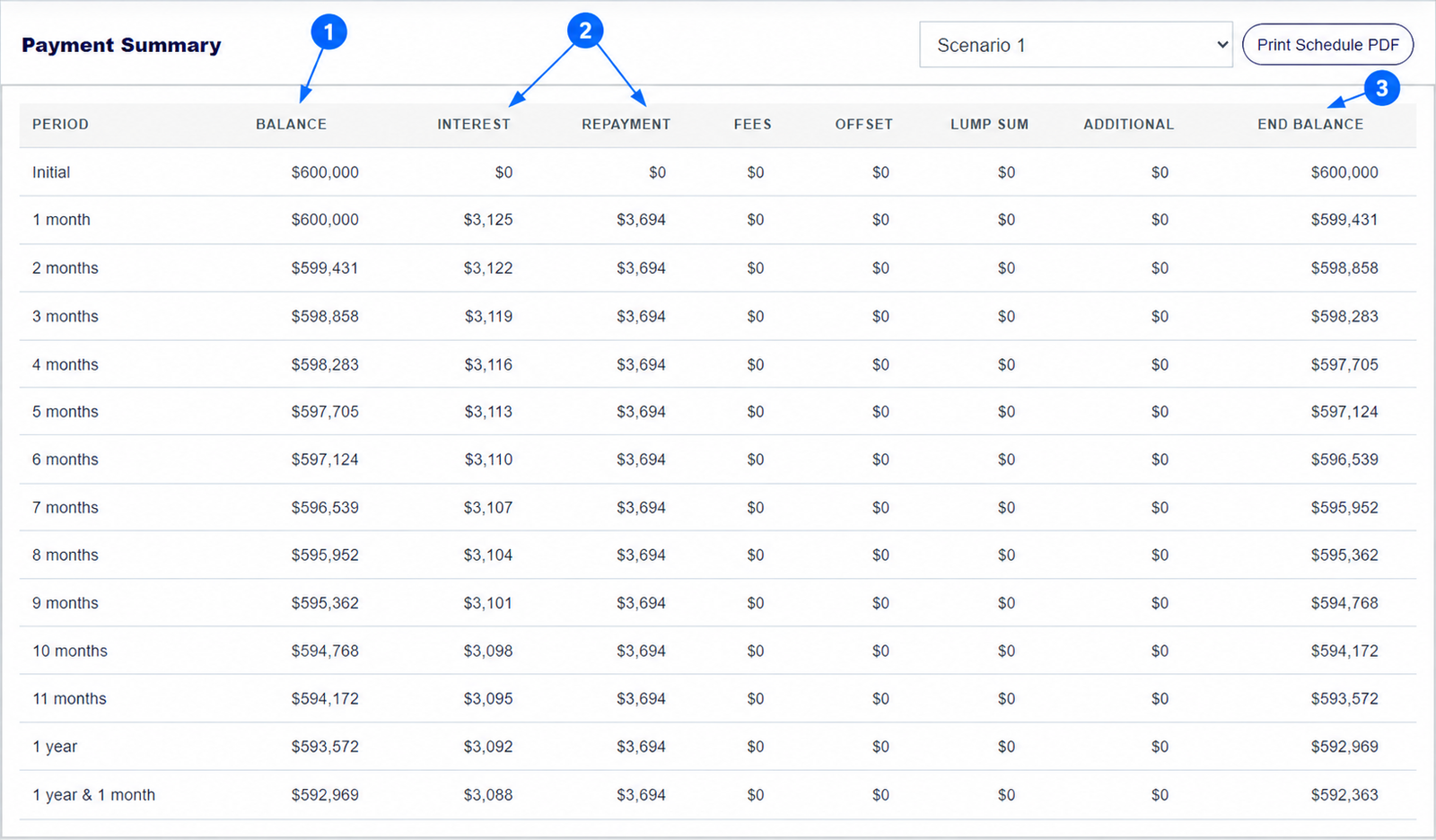Viewport: 1436px width, 840px height.
Task: Select the END BALANCE column header
Action: coord(1310,124)
